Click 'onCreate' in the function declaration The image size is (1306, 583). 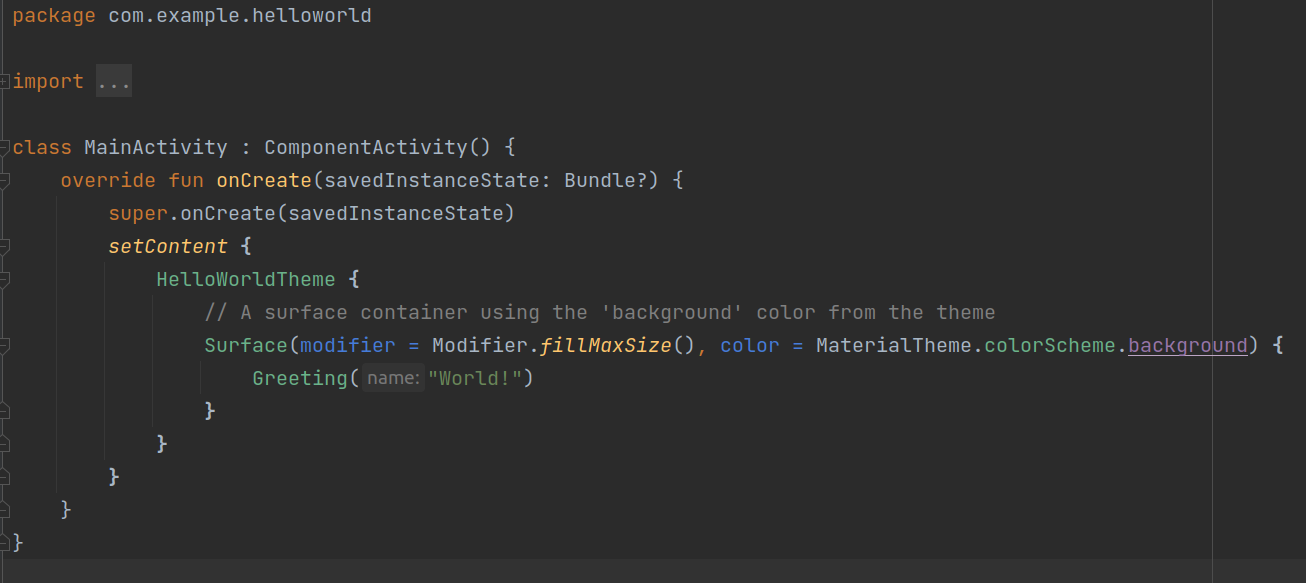coord(264,181)
